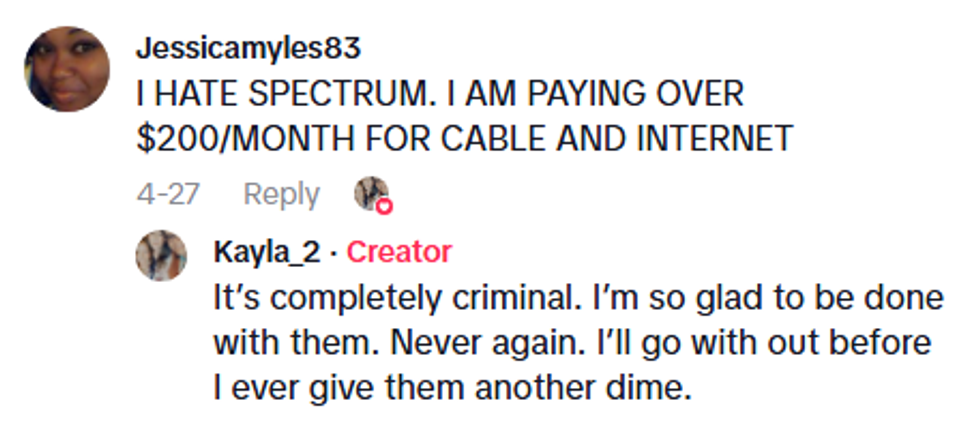Click the small liked-by-creator avatar icon
This screenshot has width=980, height=425.
point(370,193)
